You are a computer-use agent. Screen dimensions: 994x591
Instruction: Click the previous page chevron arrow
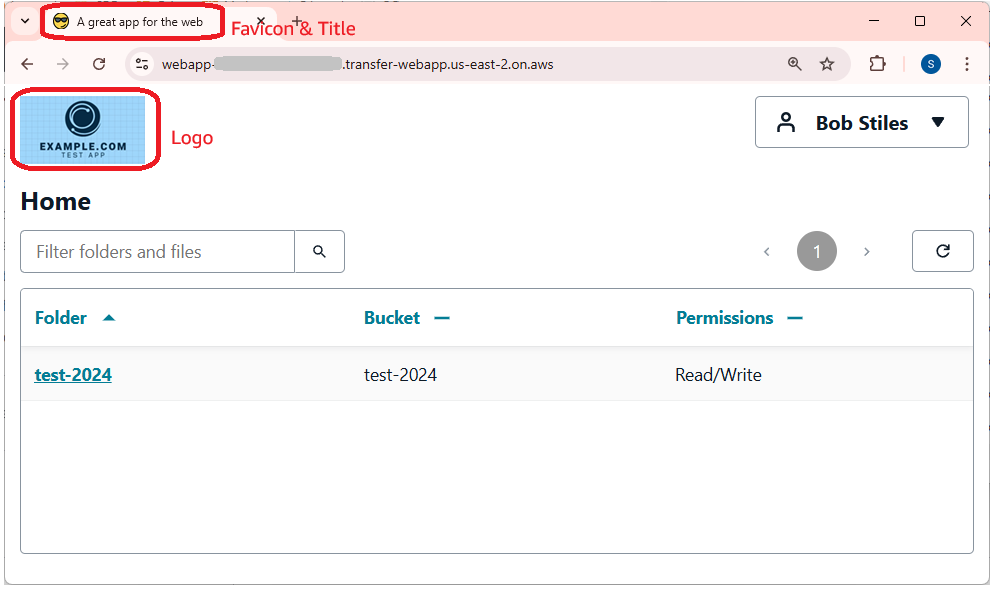point(767,251)
